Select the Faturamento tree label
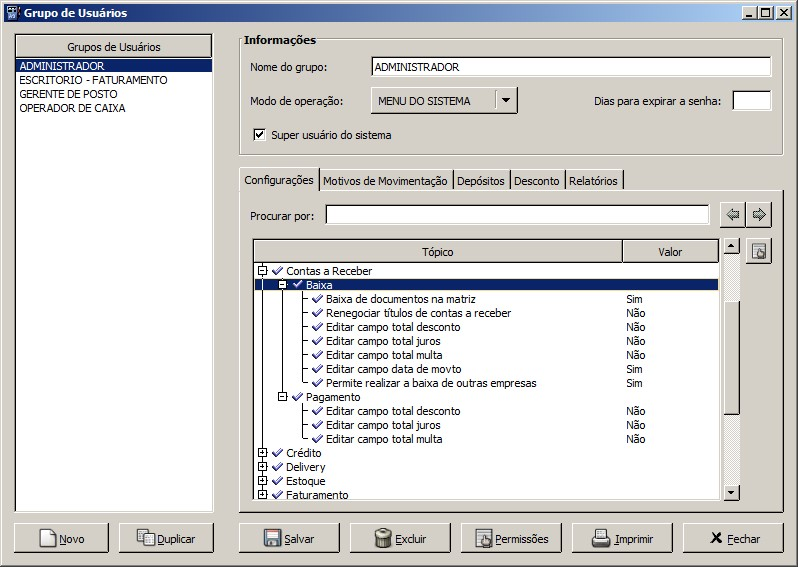 pyautogui.click(x=317, y=494)
